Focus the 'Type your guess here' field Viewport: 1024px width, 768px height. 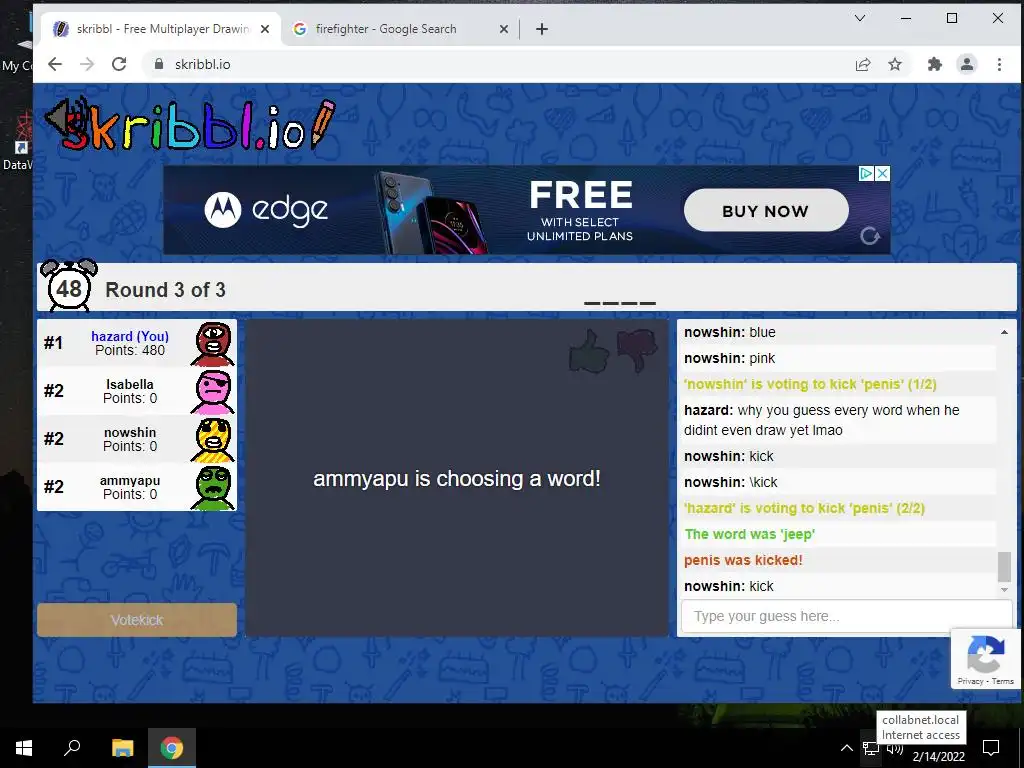pos(846,616)
